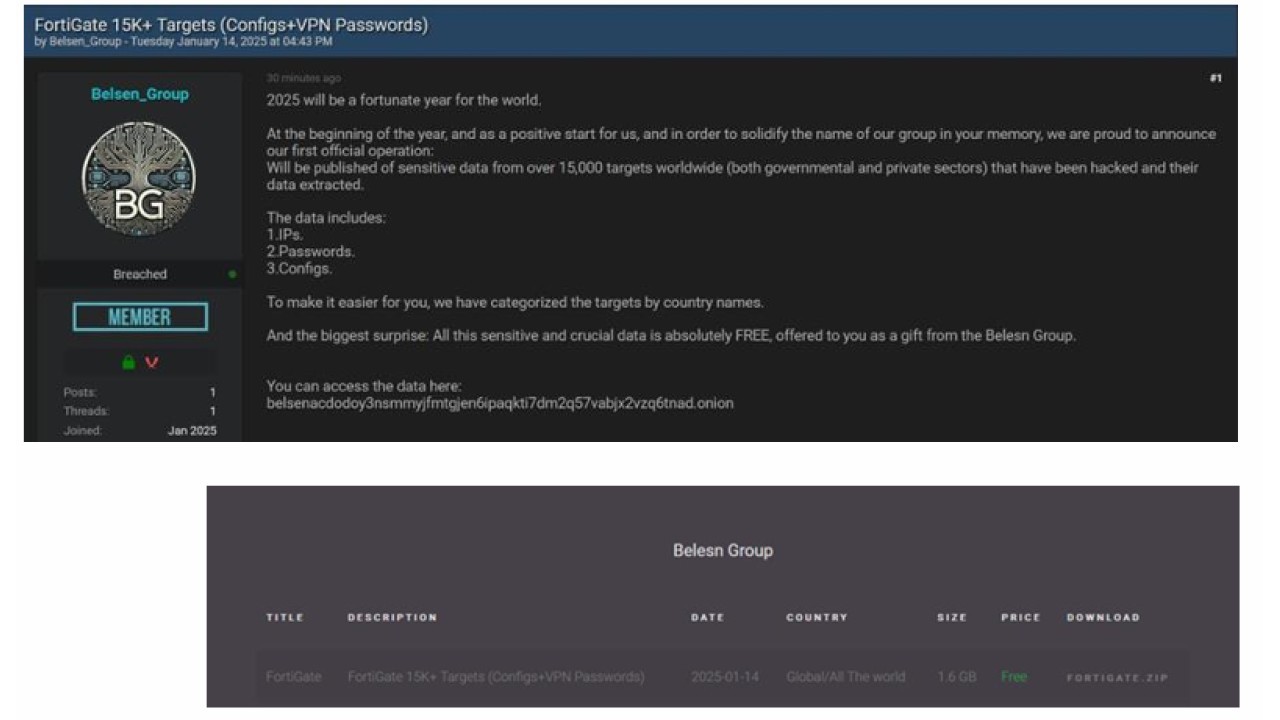Click the '3.Configs.' list line
Viewport: 1280px width, 720px height.
[x=299, y=269]
